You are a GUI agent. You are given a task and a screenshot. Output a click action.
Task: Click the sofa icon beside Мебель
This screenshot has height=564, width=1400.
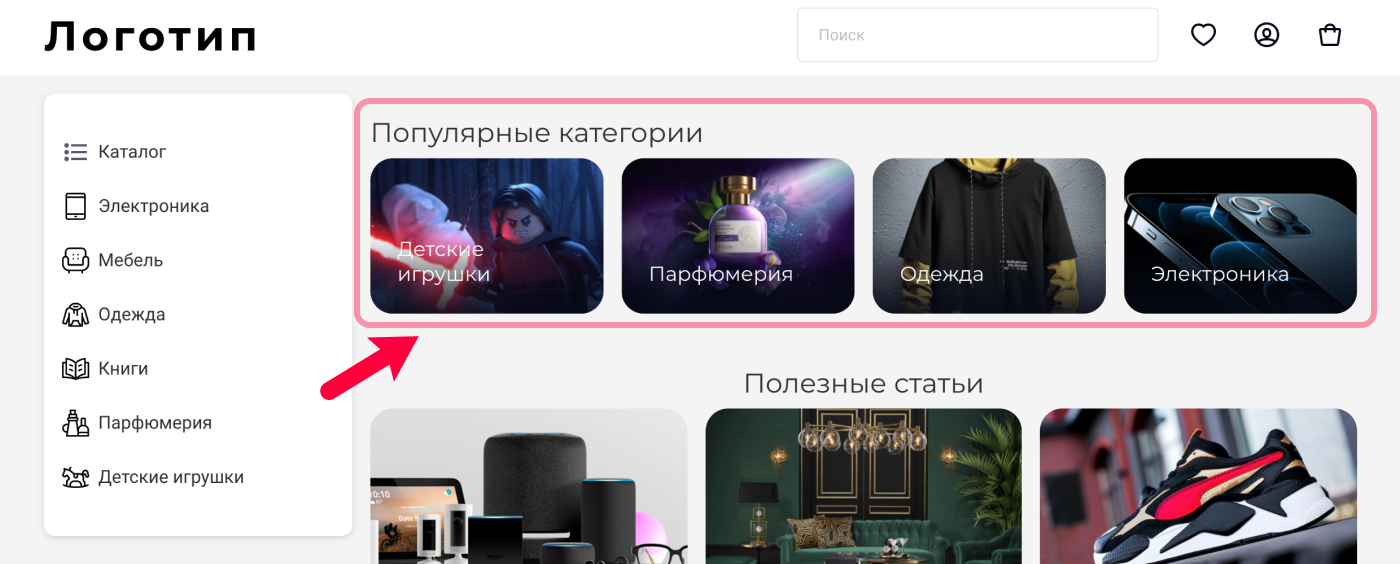[76, 260]
